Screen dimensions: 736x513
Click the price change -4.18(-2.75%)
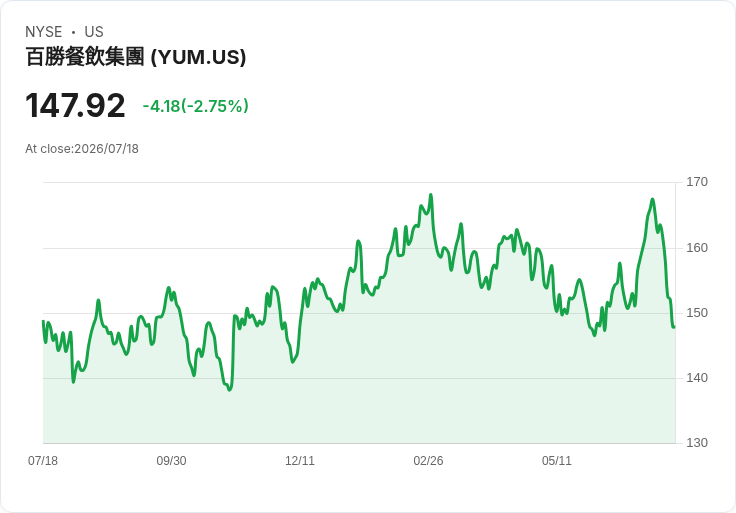[x=196, y=106]
